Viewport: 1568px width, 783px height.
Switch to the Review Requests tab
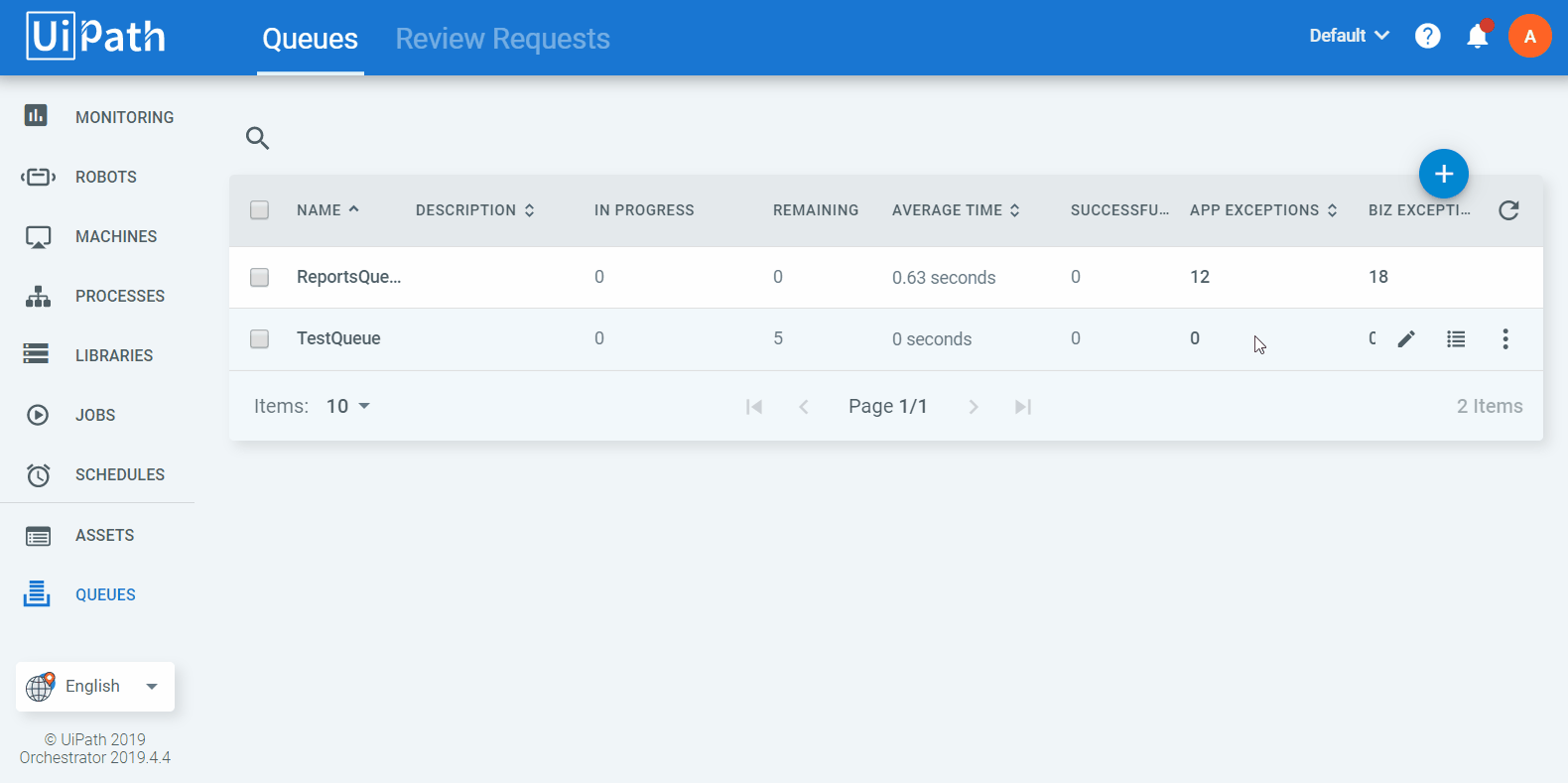pyautogui.click(x=503, y=39)
